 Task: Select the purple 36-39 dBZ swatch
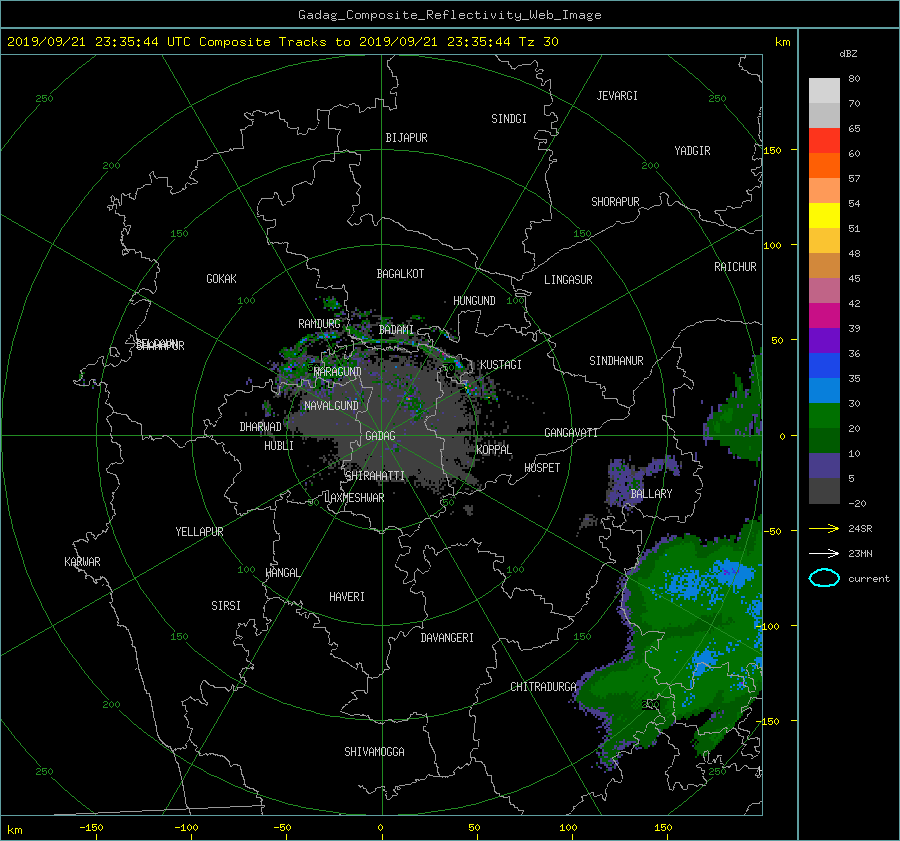[x=824, y=340]
